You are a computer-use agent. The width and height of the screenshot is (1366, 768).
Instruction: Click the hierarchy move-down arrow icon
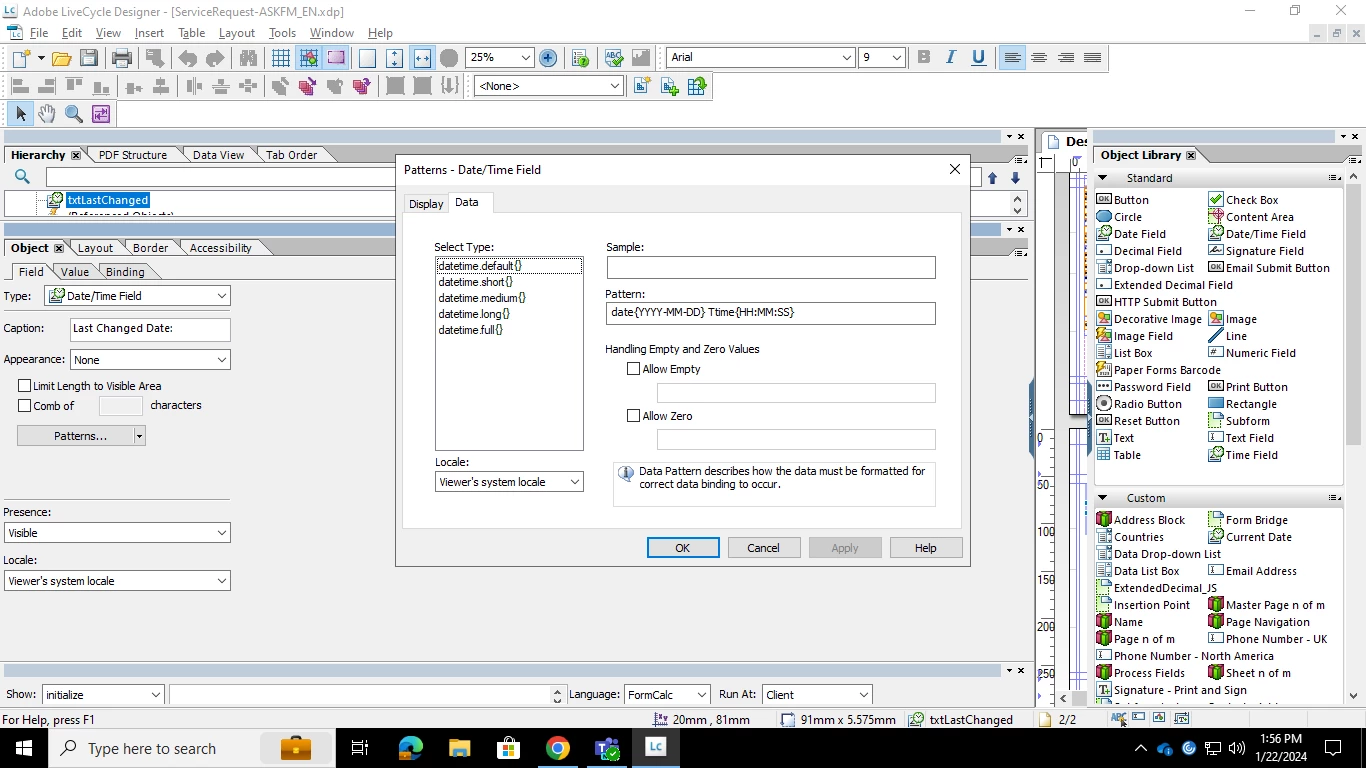(x=1015, y=178)
